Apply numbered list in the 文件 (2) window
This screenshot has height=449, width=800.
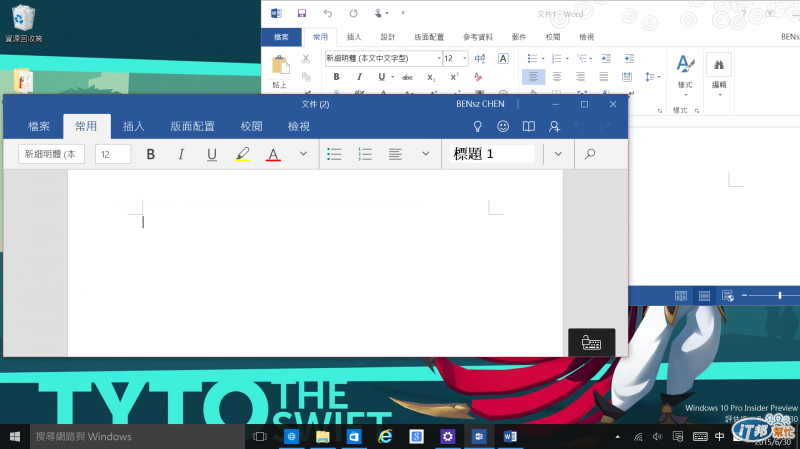[x=365, y=154]
